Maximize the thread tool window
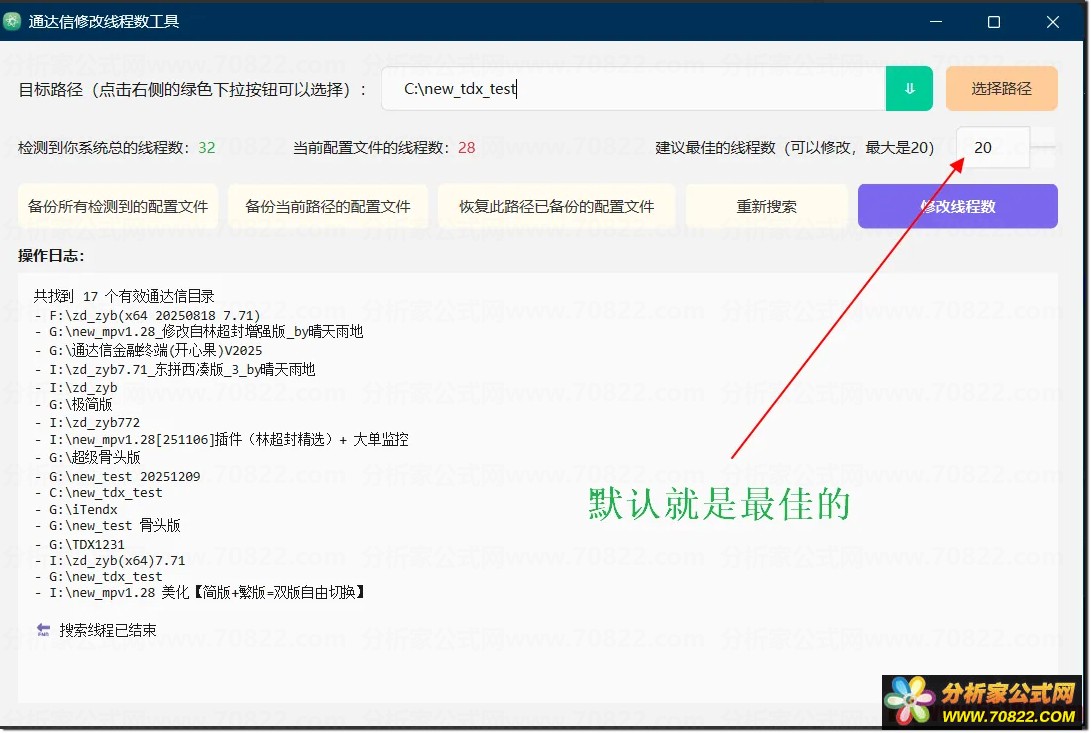This screenshot has height=733, width=1092. click(x=993, y=21)
